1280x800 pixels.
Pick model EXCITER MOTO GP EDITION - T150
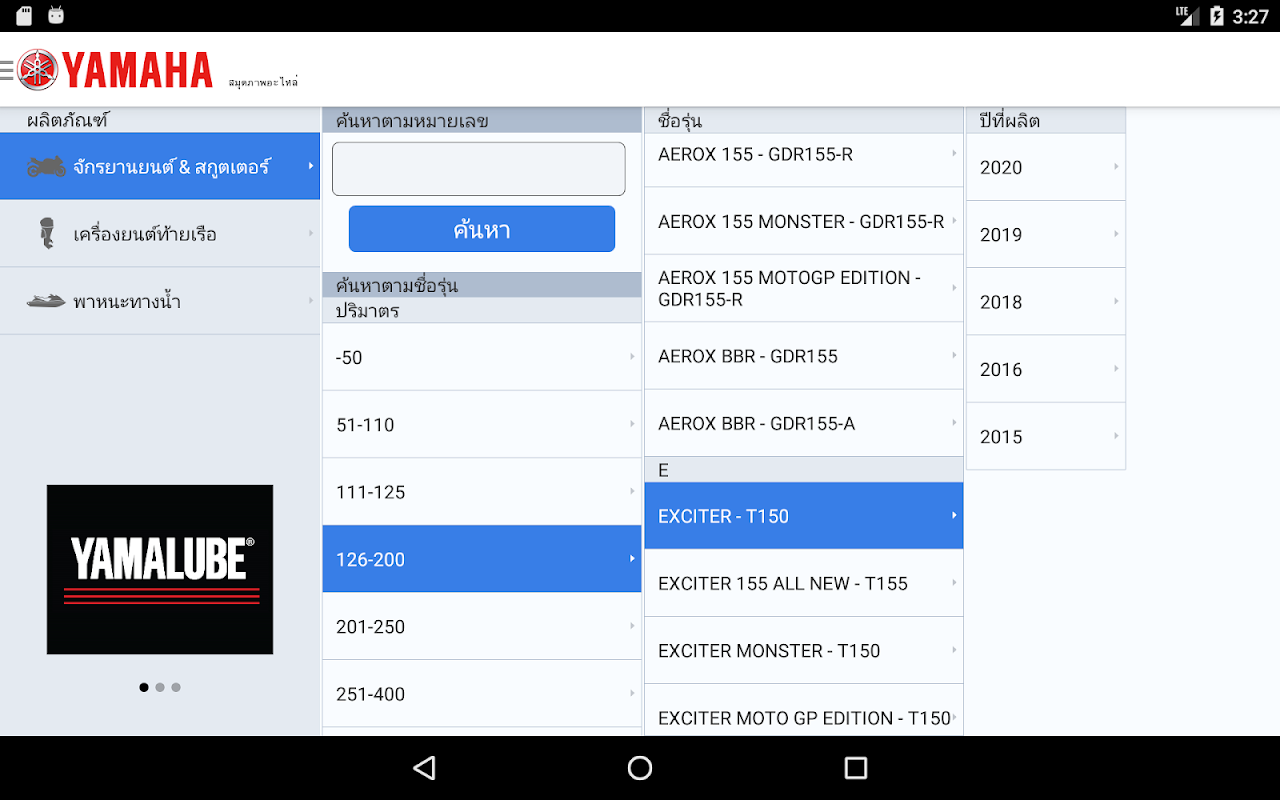tap(804, 711)
